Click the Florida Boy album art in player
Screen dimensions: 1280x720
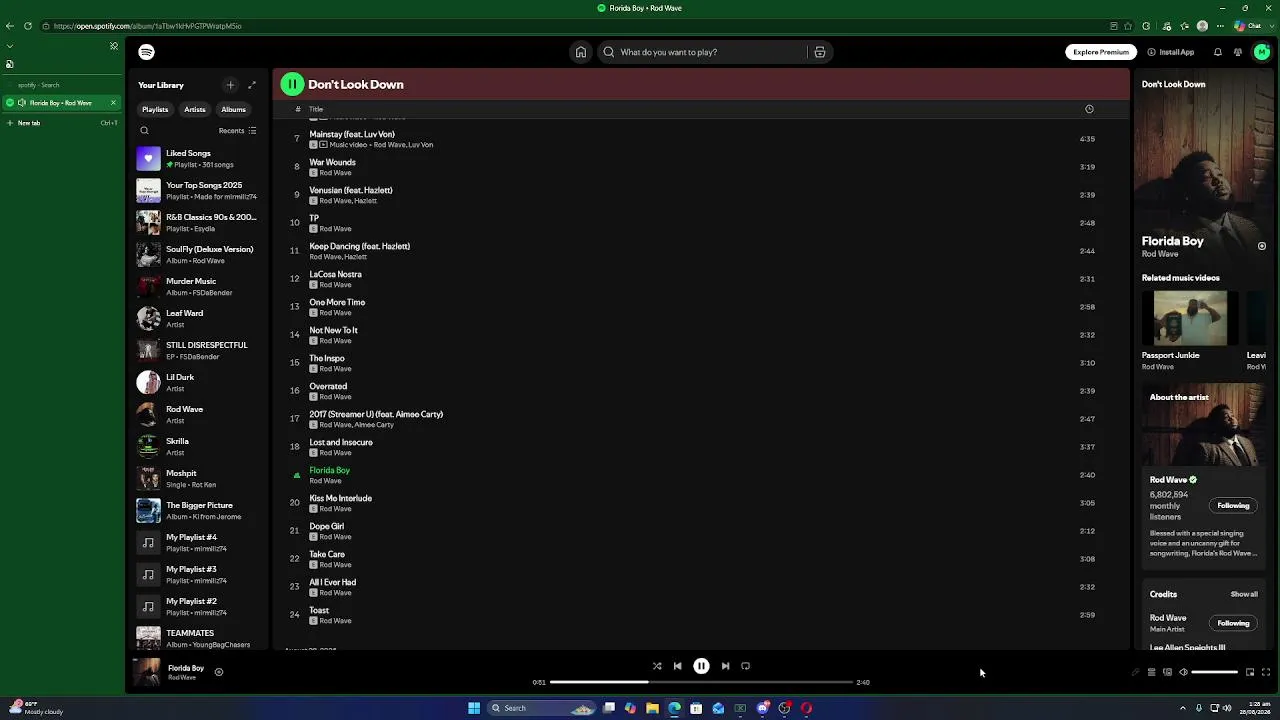click(147, 672)
